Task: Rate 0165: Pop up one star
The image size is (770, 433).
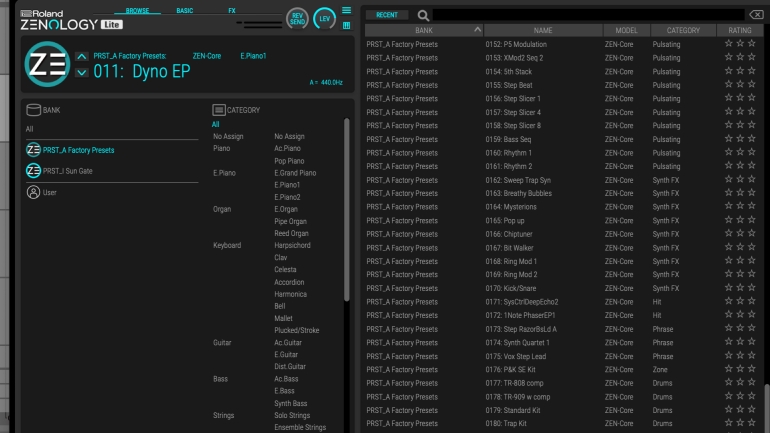Action: pos(729,219)
